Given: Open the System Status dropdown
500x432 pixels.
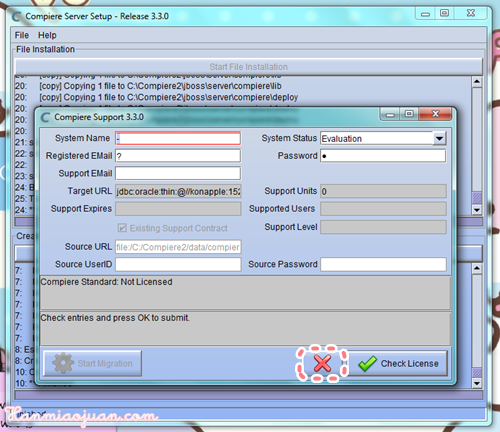Looking at the screenshot, I should [x=439, y=138].
